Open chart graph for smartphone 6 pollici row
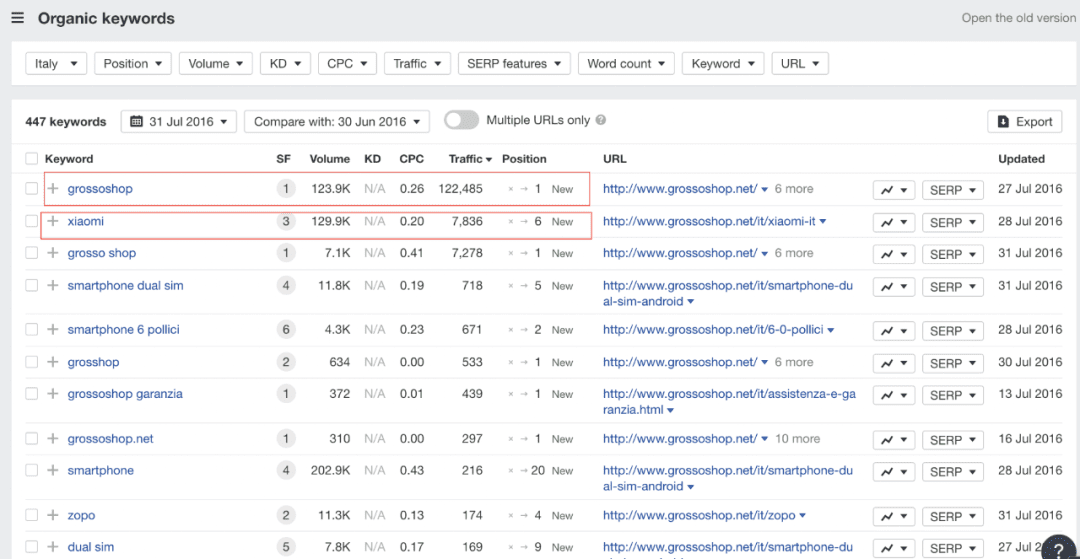Image resolution: width=1080 pixels, height=559 pixels. [894, 331]
